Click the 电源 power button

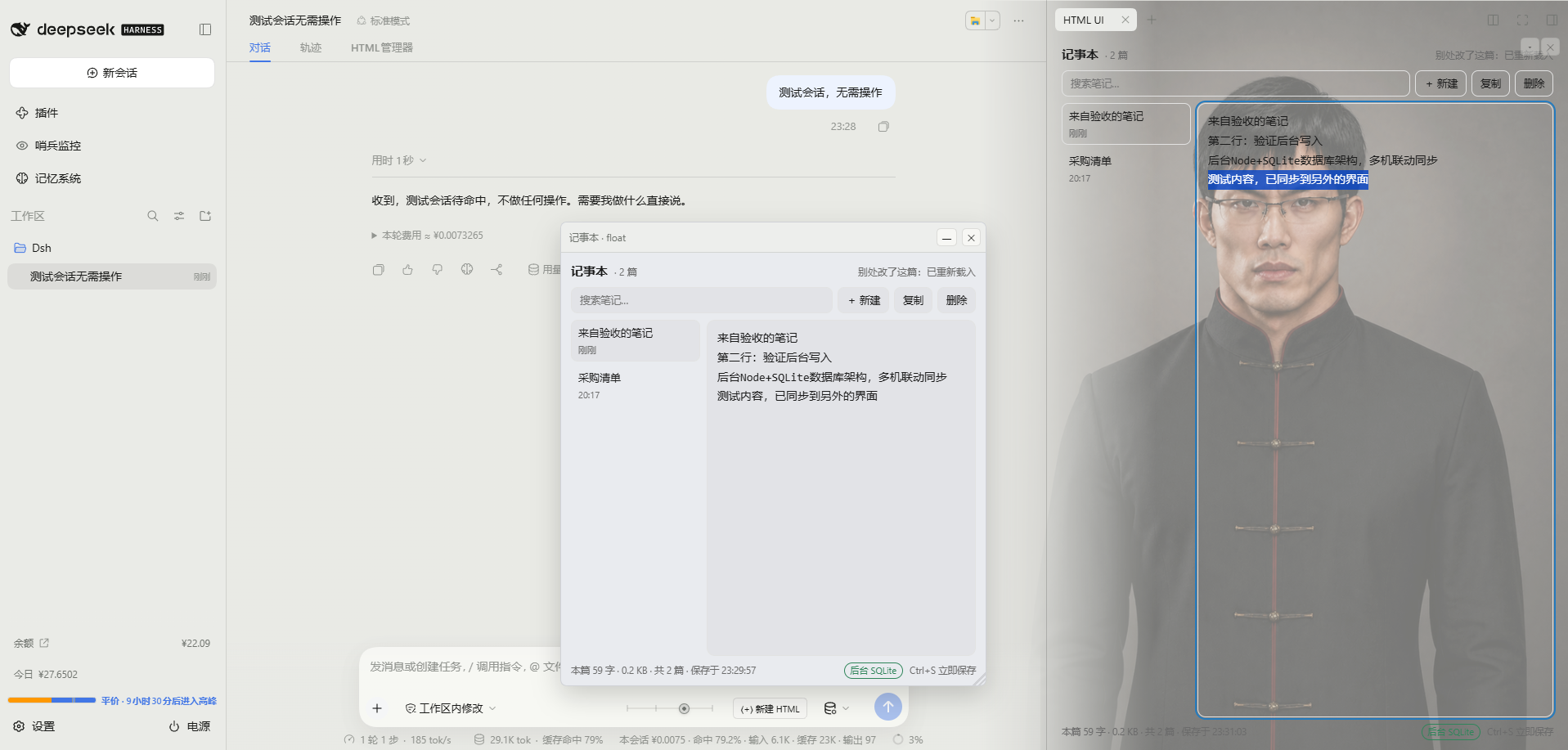(x=190, y=726)
